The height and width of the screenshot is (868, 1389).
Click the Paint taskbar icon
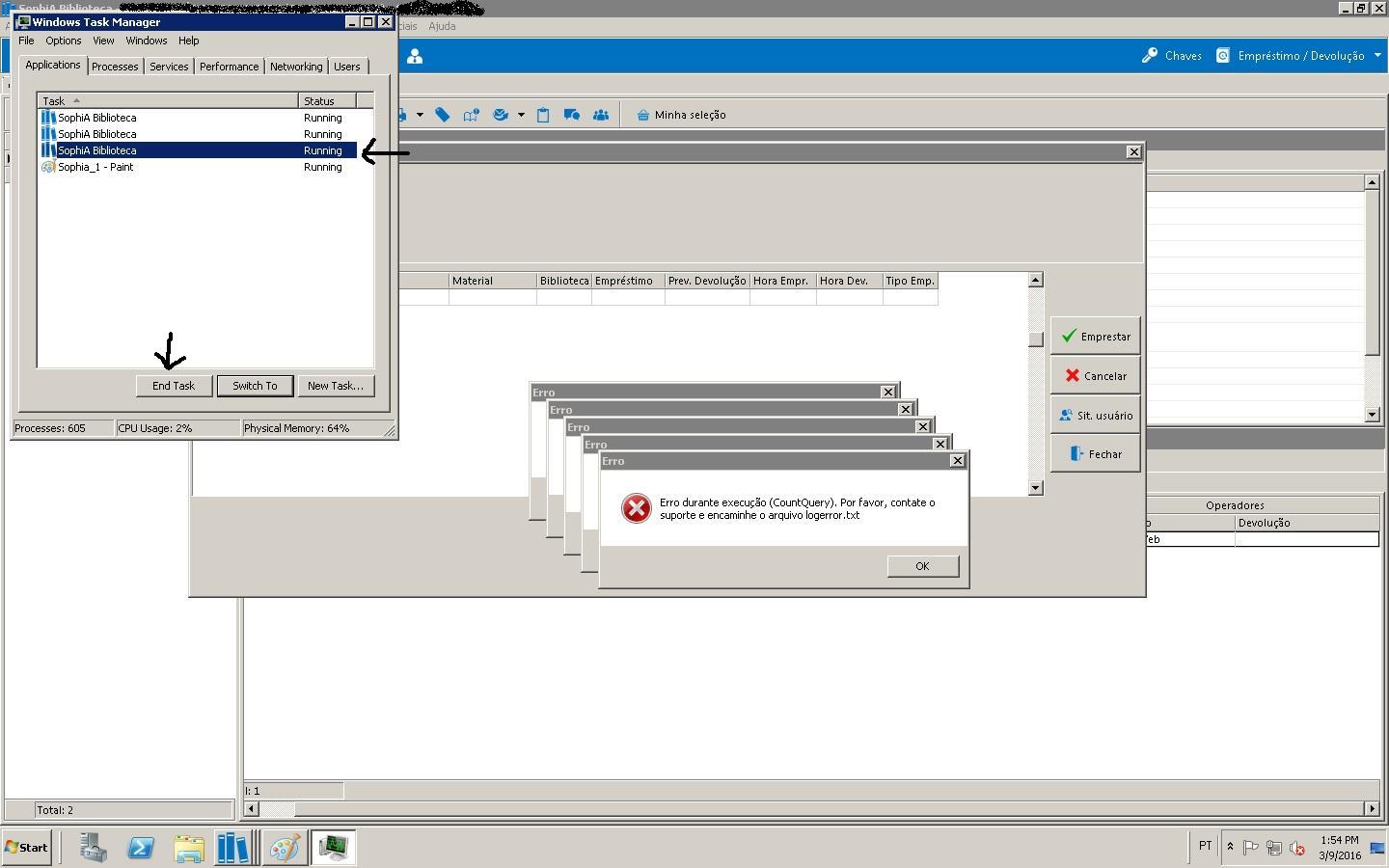coord(285,848)
